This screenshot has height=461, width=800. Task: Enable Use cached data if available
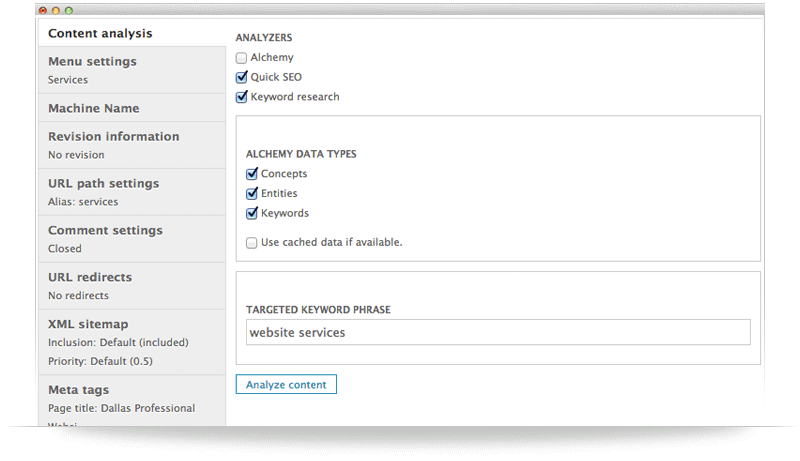(252, 243)
